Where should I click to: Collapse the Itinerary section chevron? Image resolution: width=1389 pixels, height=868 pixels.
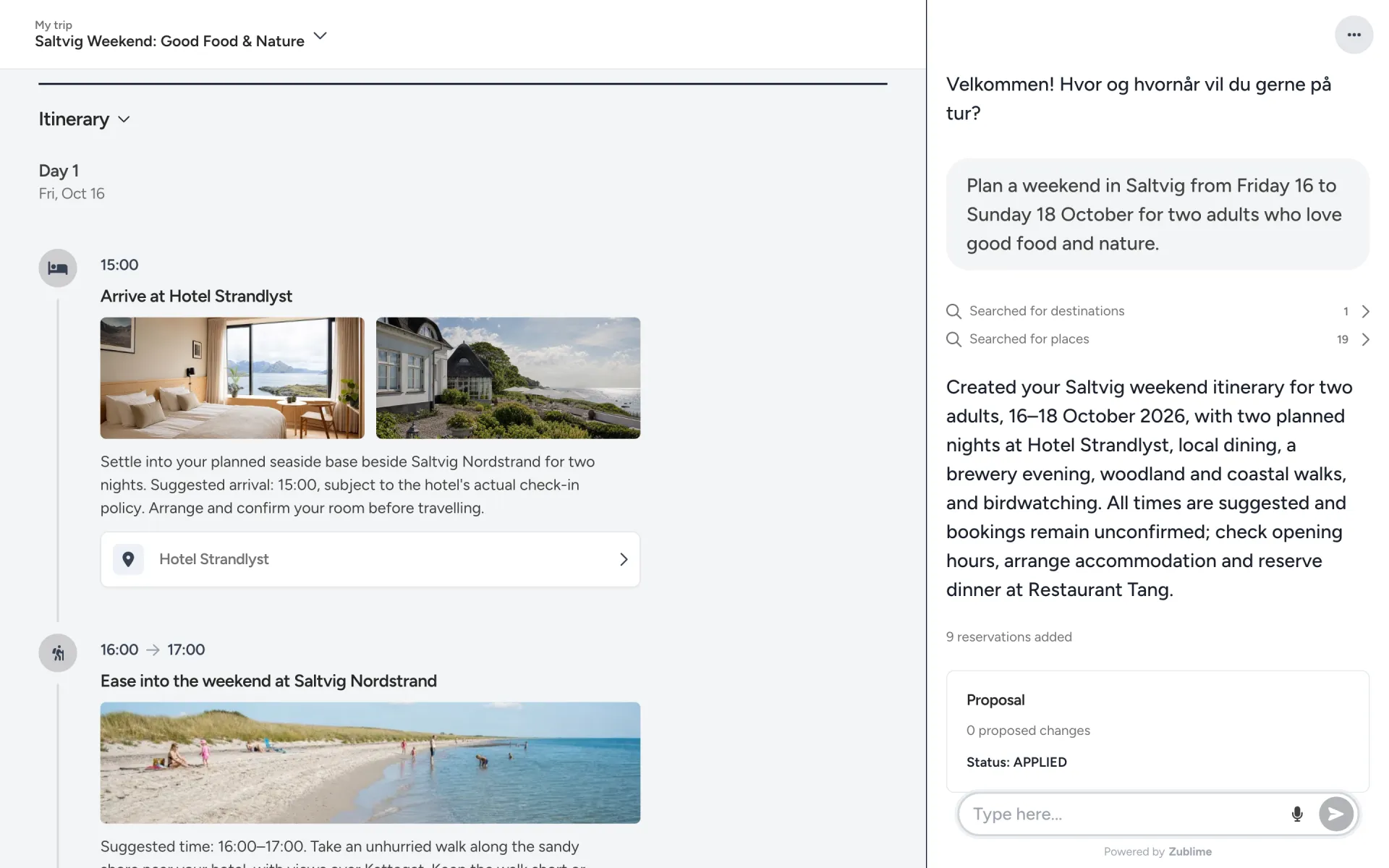124,119
